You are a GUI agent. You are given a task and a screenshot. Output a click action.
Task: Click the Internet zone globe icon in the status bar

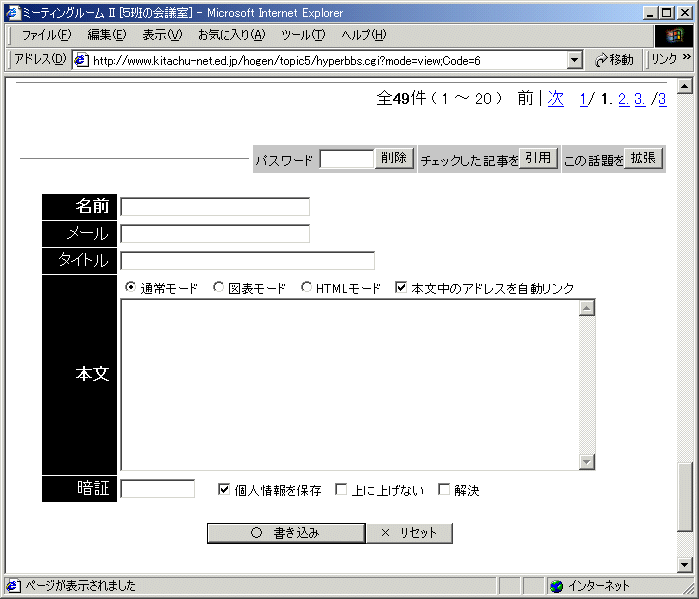[x=556, y=586]
